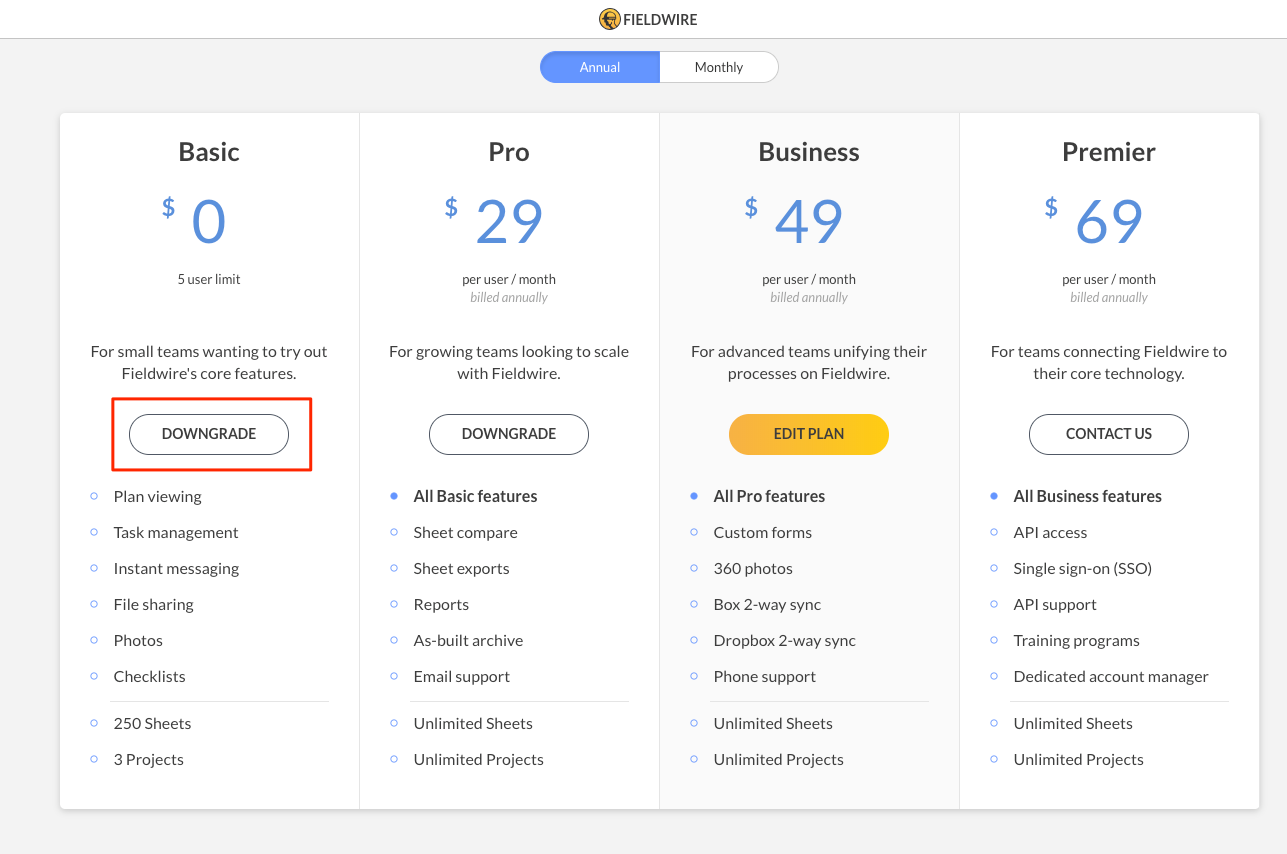Click Downgrade under Pro plan
Image resolution: width=1287 pixels, height=854 pixels.
509,434
